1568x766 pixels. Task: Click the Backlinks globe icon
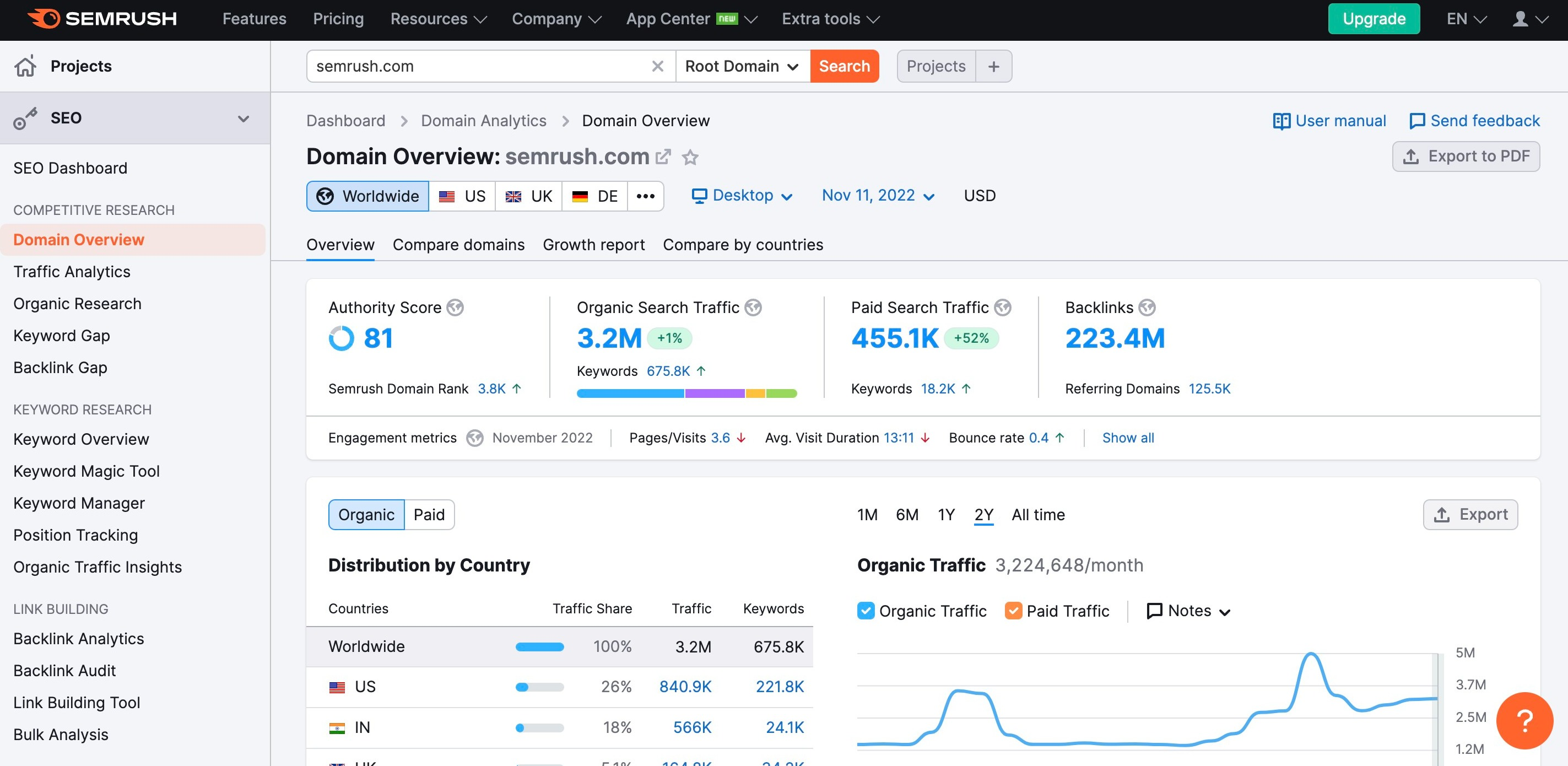click(1147, 308)
